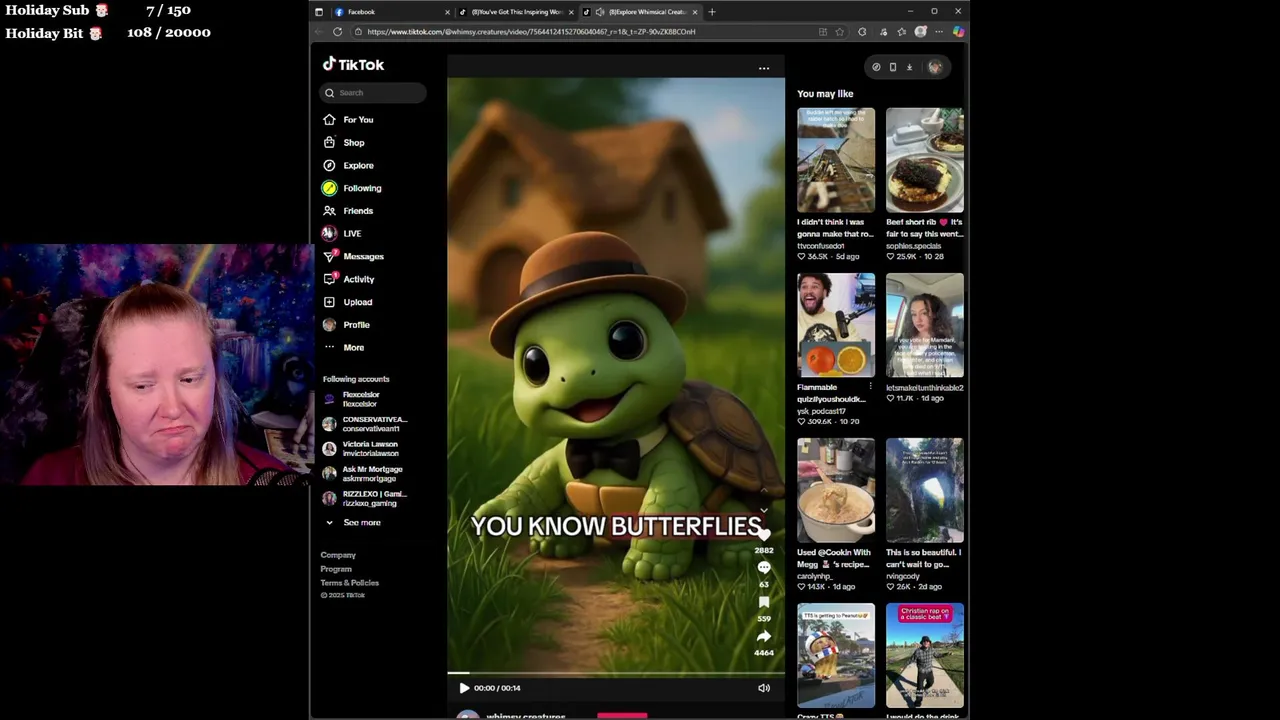Mute the video with speaker icon
The height and width of the screenshot is (720, 1280).
[764, 688]
